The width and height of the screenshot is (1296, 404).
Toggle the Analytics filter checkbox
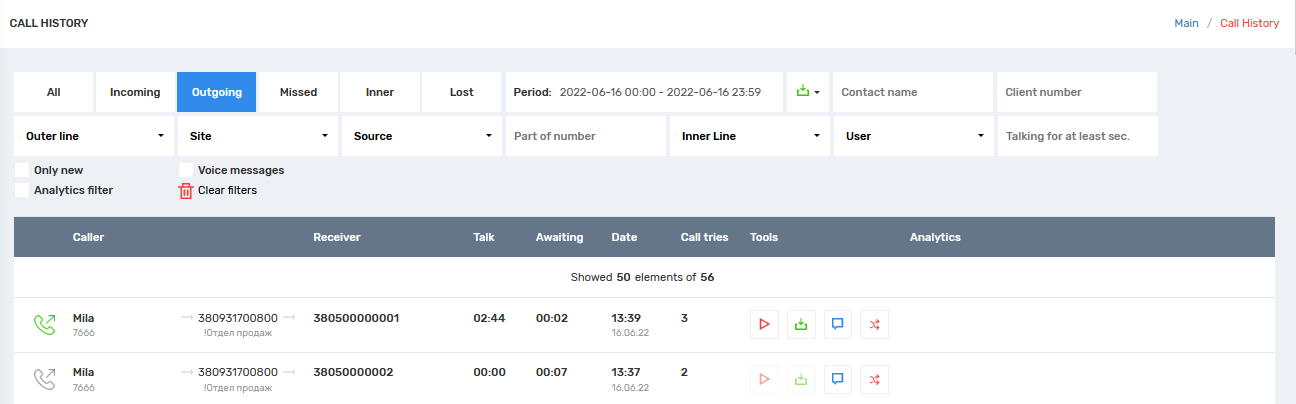(x=22, y=190)
